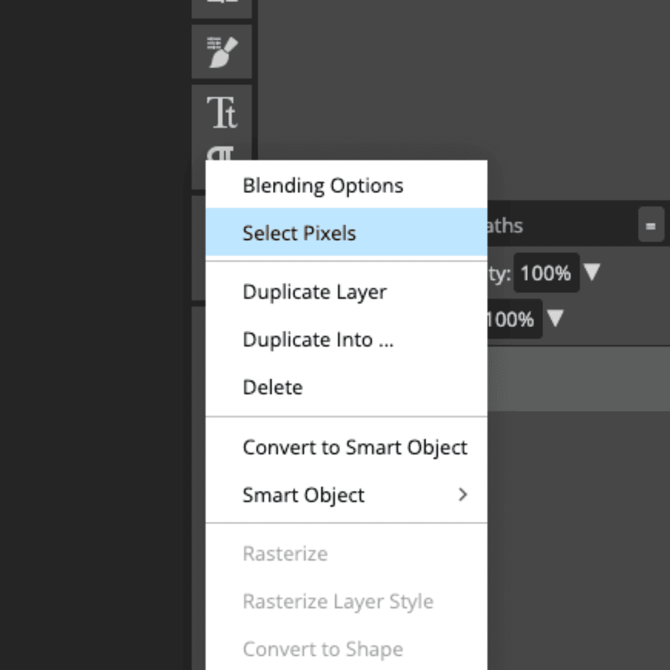Open the Character panel (Tt) icon
Screen dimensions: 670x670
[222, 112]
